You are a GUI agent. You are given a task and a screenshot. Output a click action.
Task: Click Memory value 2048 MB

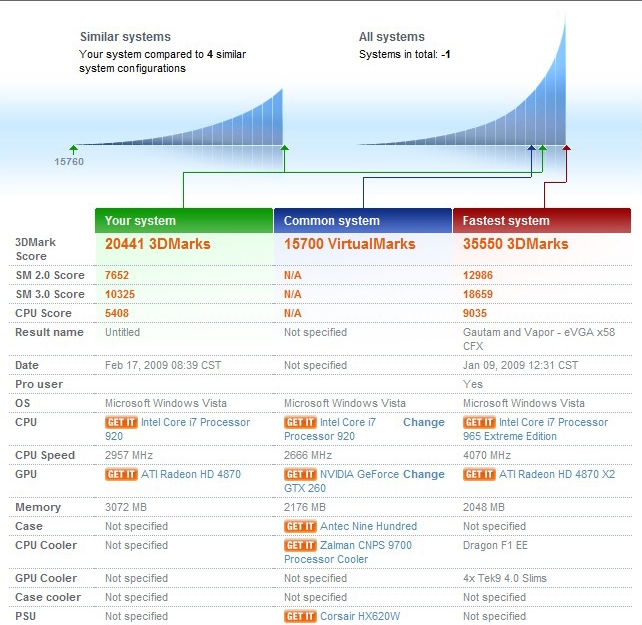tap(484, 507)
